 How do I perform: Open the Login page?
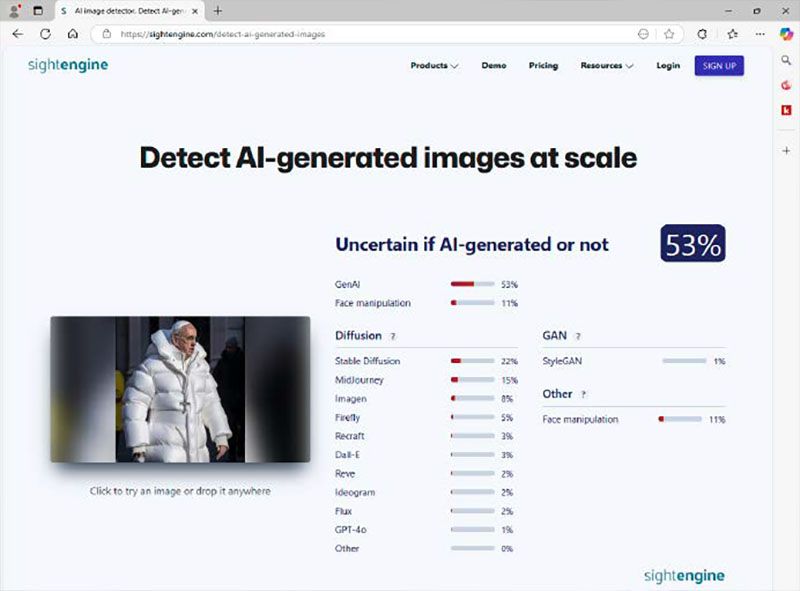[668, 65]
